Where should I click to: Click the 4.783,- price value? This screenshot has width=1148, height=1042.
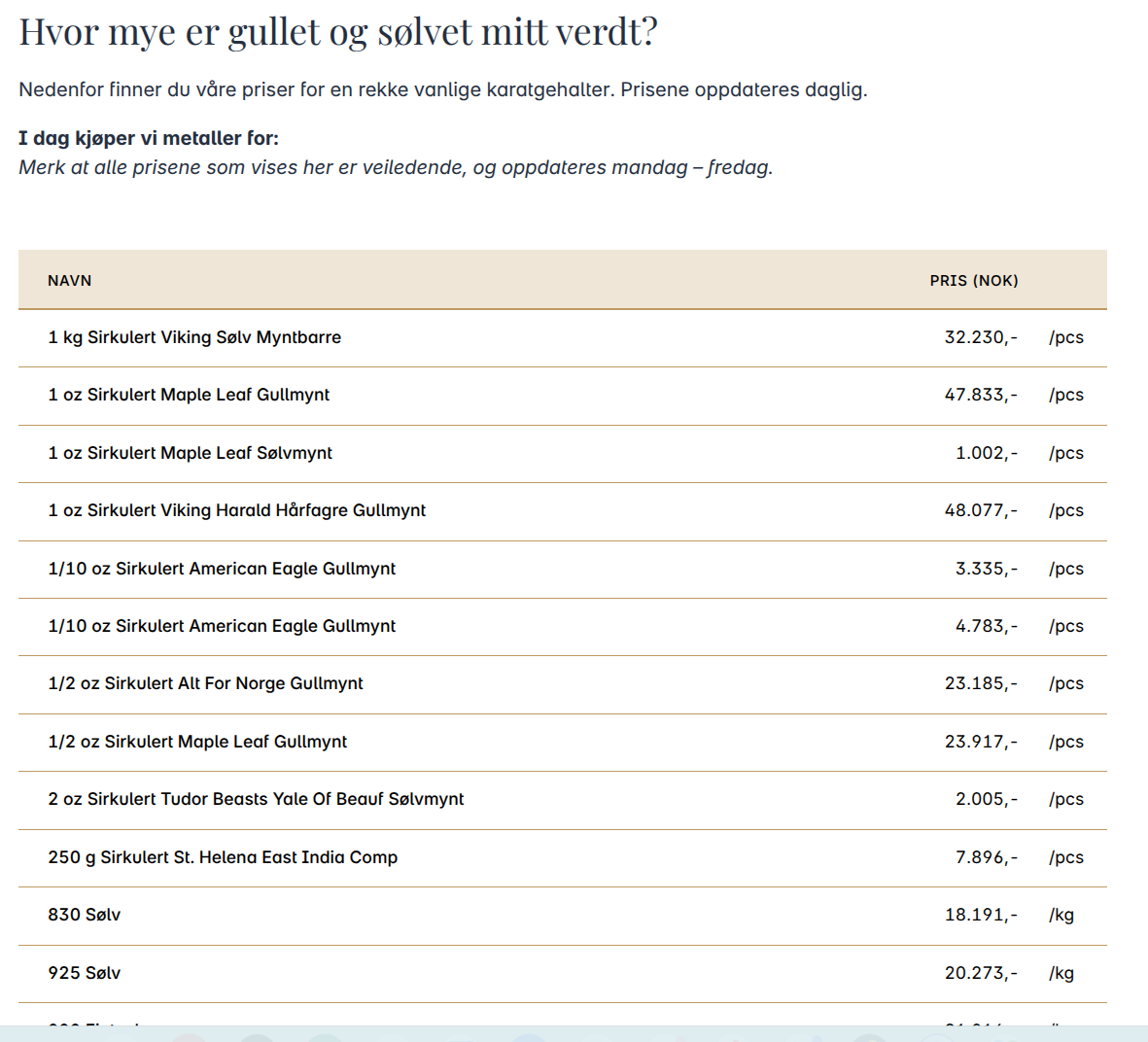coord(986,626)
